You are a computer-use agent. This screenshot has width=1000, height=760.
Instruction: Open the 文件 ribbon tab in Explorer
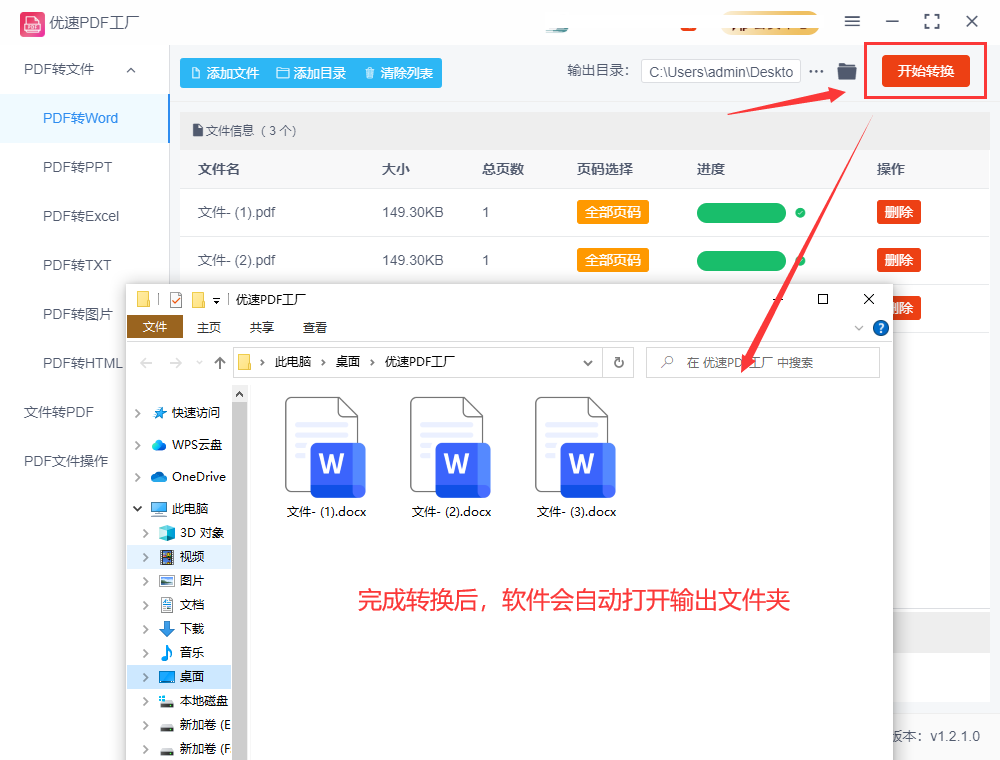(x=155, y=327)
